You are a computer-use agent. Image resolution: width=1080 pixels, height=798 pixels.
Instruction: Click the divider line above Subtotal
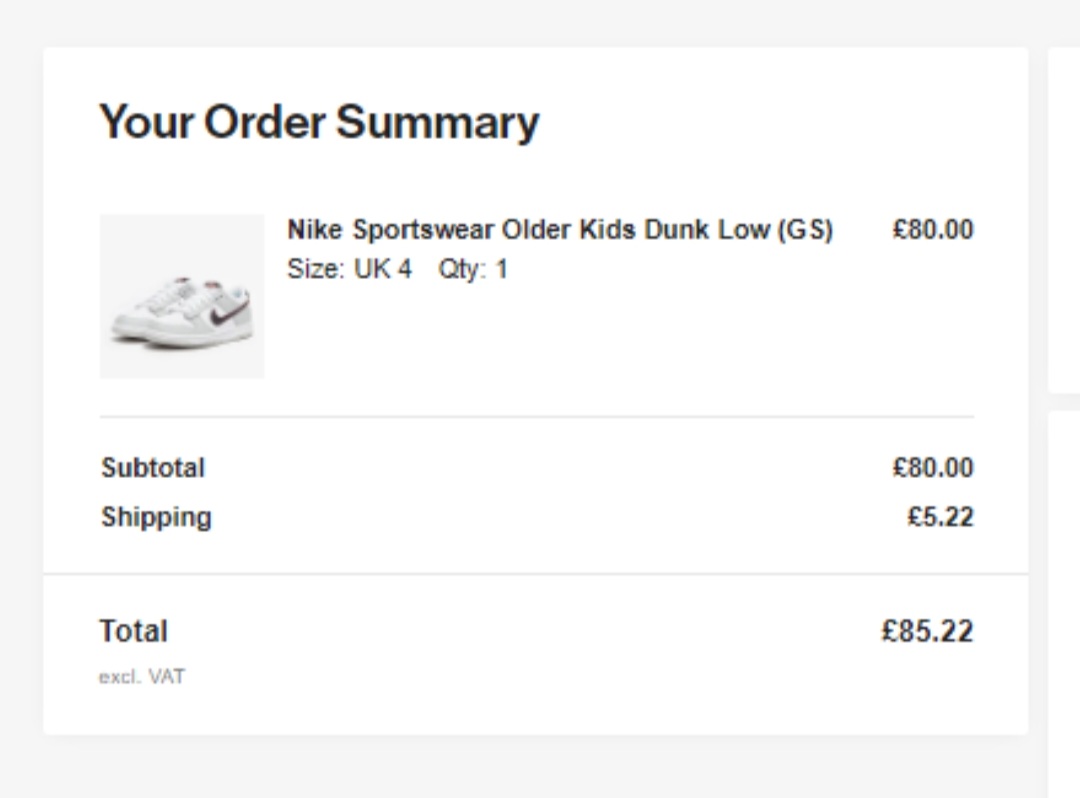pyautogui.click(x=536, y=416)
